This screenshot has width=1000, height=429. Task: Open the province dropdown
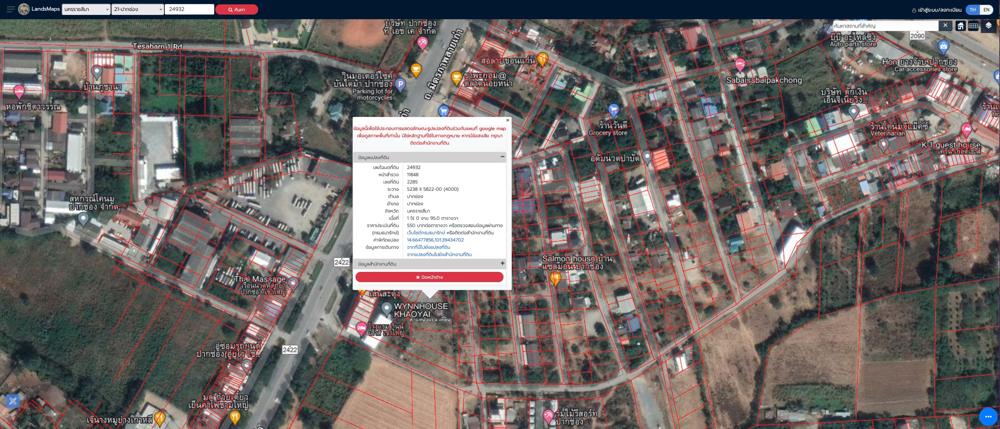(85, 10)
